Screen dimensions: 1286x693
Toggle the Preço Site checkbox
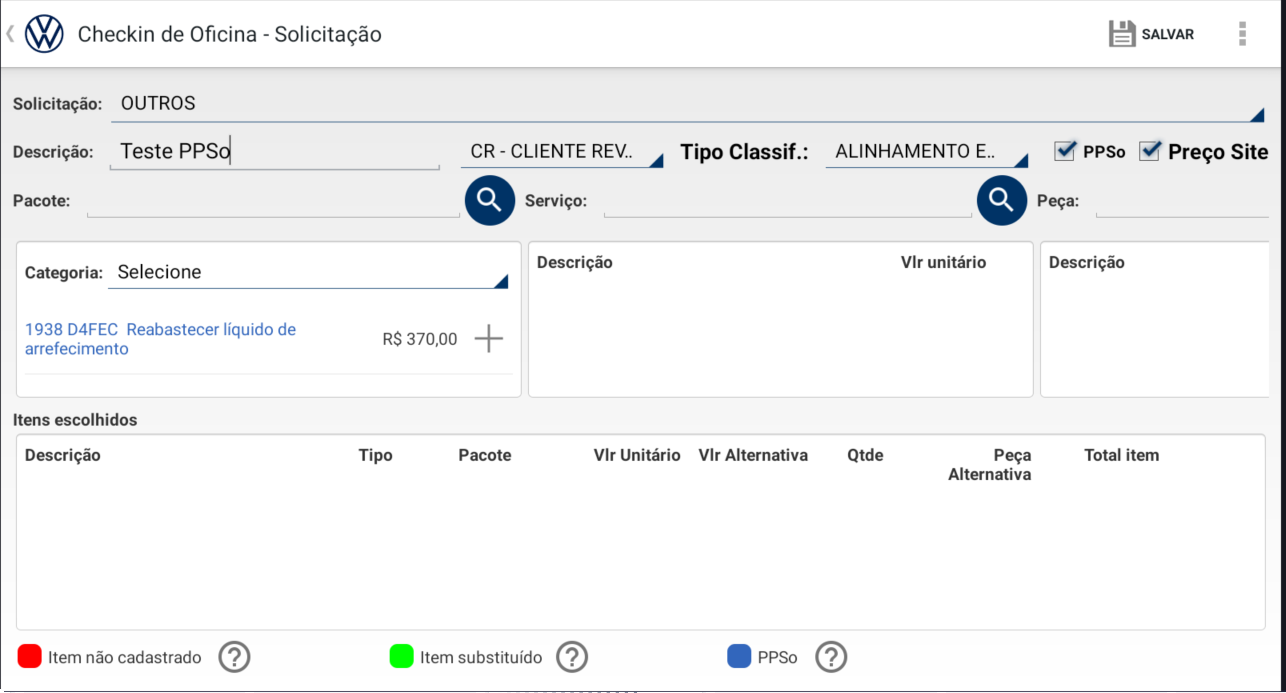click(1150, 151)
